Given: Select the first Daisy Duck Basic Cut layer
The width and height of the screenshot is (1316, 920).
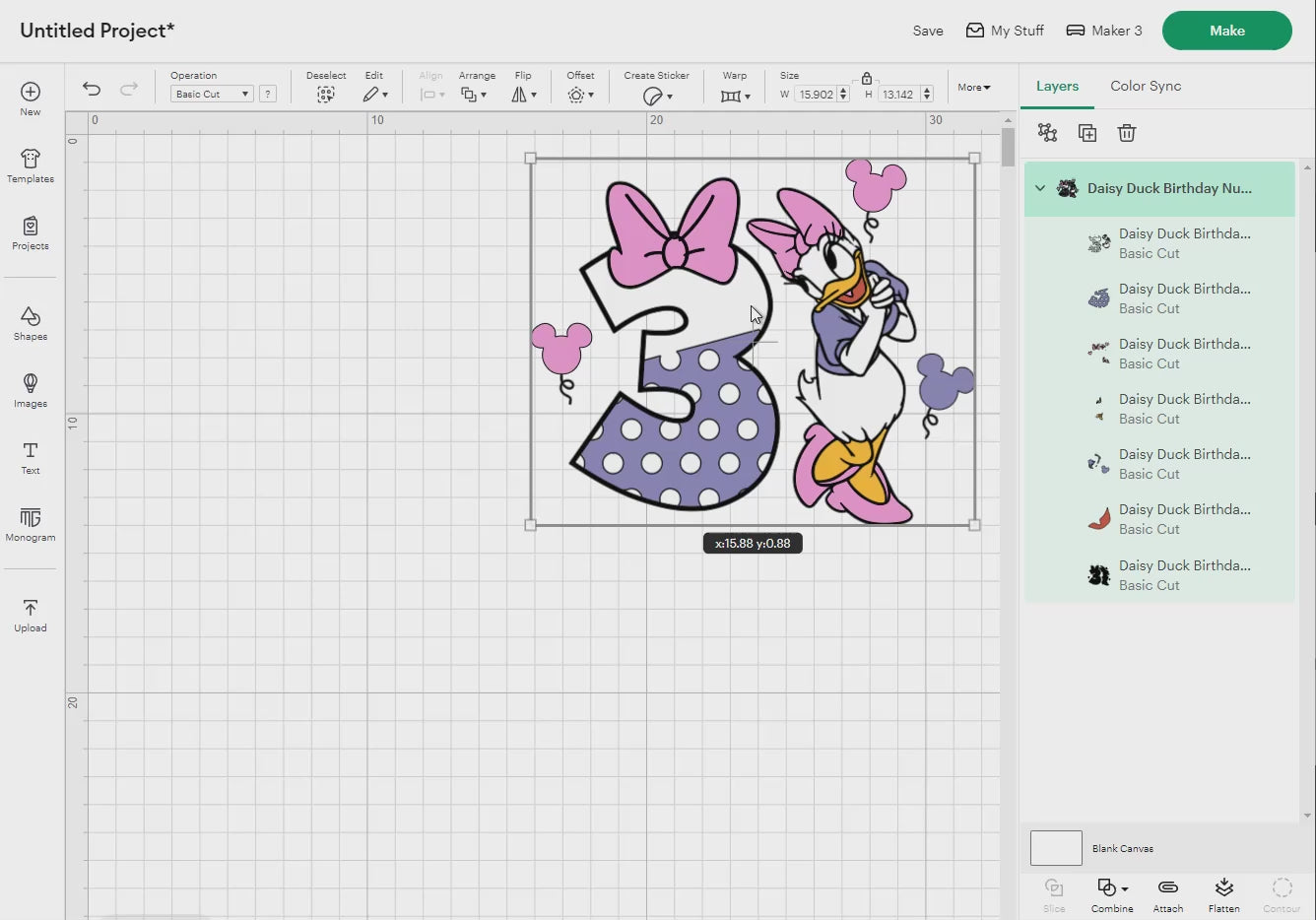Looking at the screenshot, I should click(1159, 243).
